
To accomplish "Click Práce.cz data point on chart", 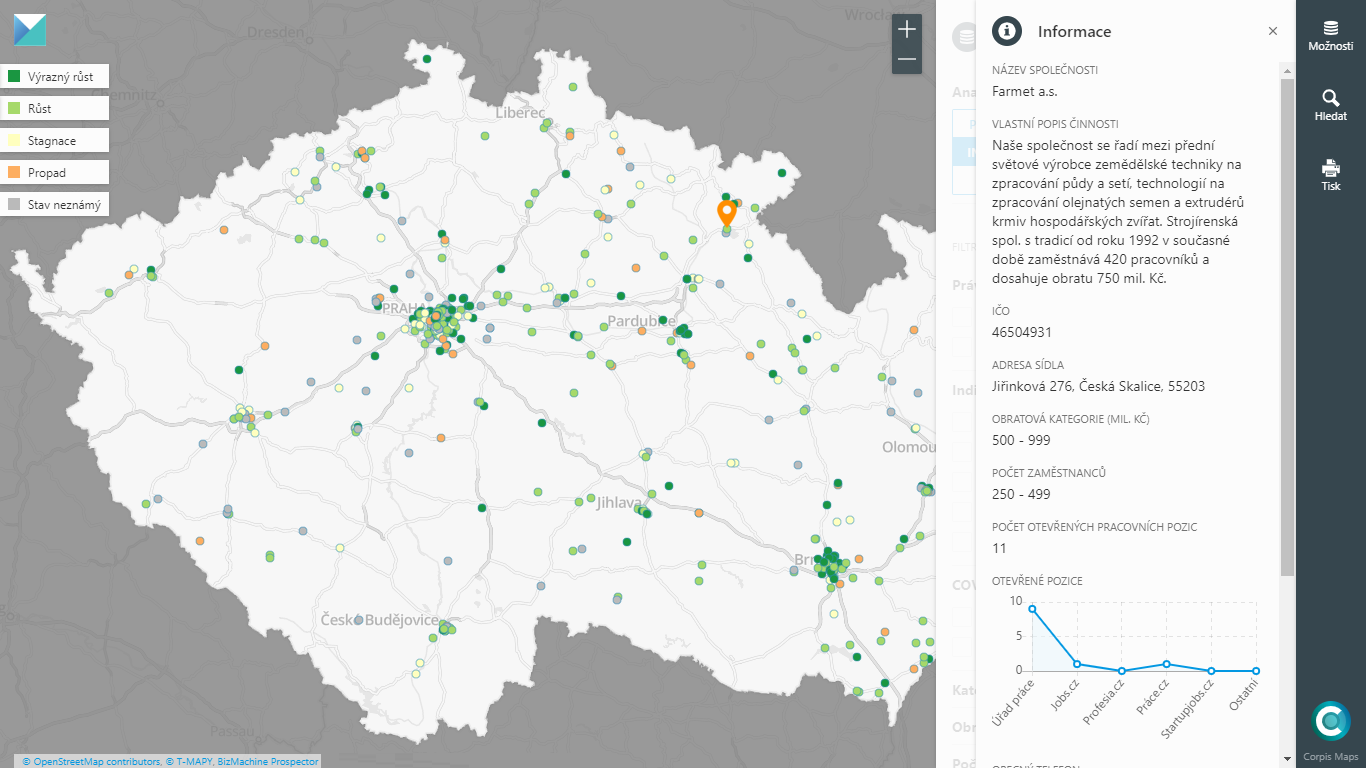I will (1166, 664).
